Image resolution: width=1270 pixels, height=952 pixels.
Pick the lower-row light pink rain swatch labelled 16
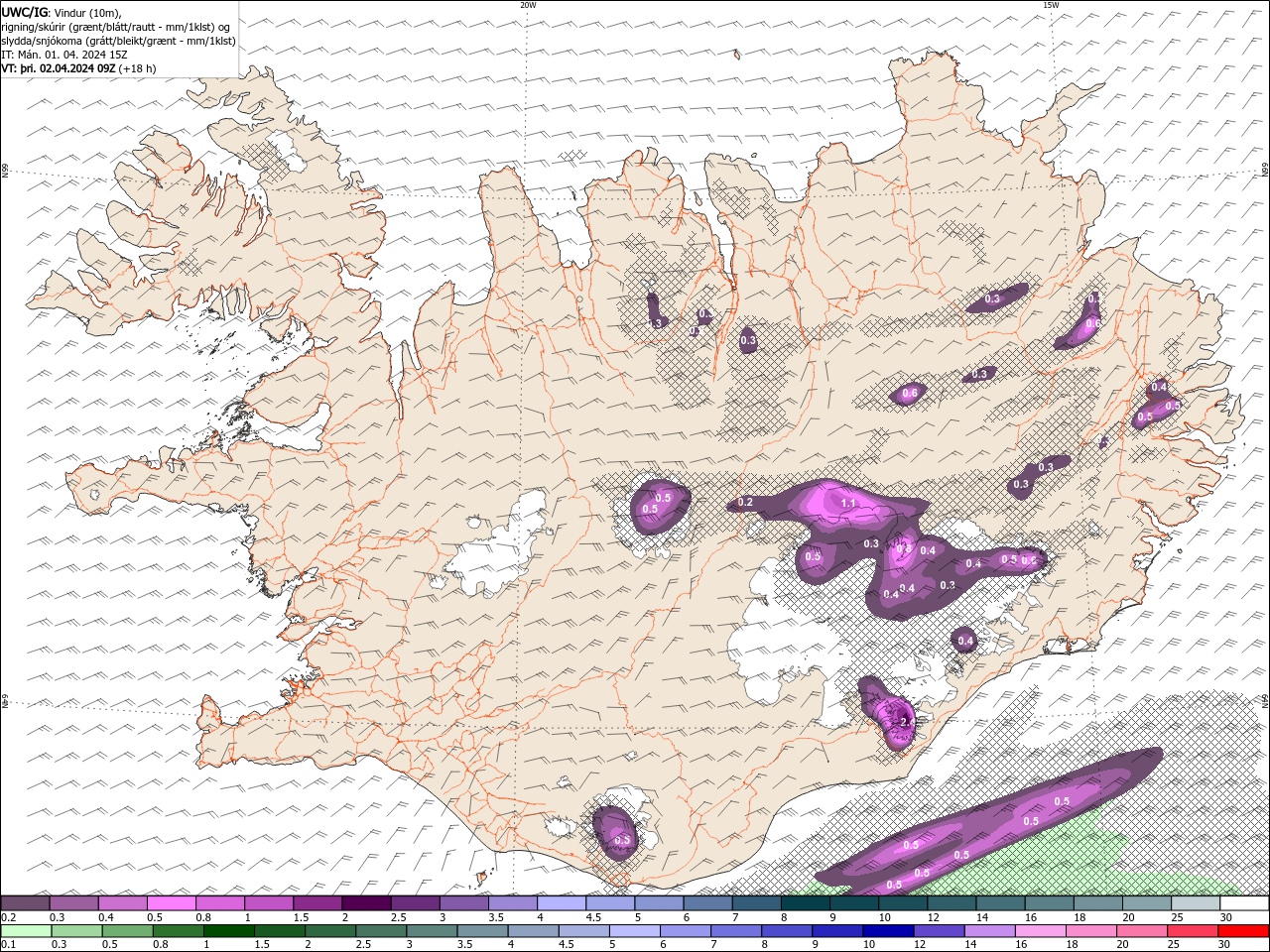[1042, 931]
